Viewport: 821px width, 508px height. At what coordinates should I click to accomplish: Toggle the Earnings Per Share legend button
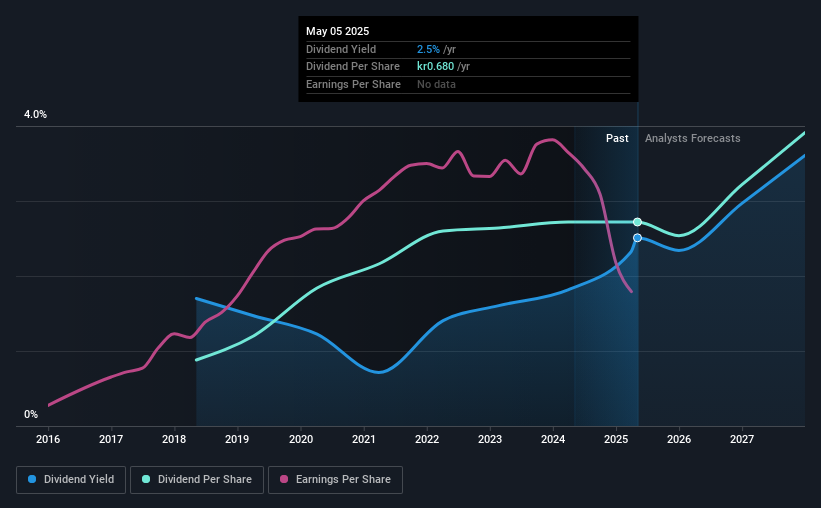coord(335,480)
